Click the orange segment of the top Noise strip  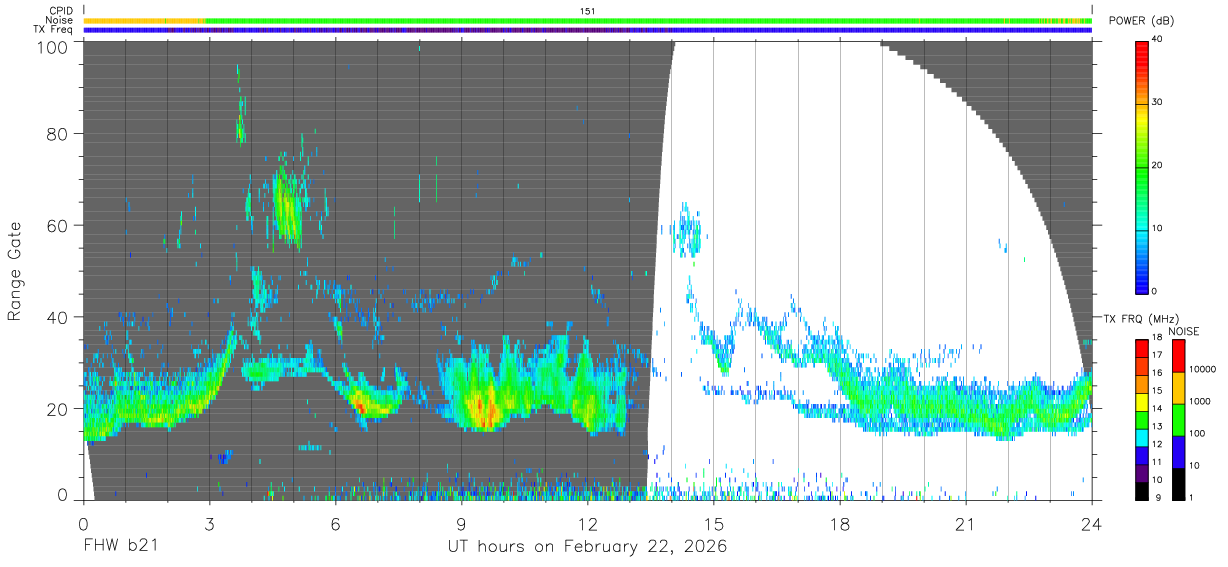coord(144,20)
